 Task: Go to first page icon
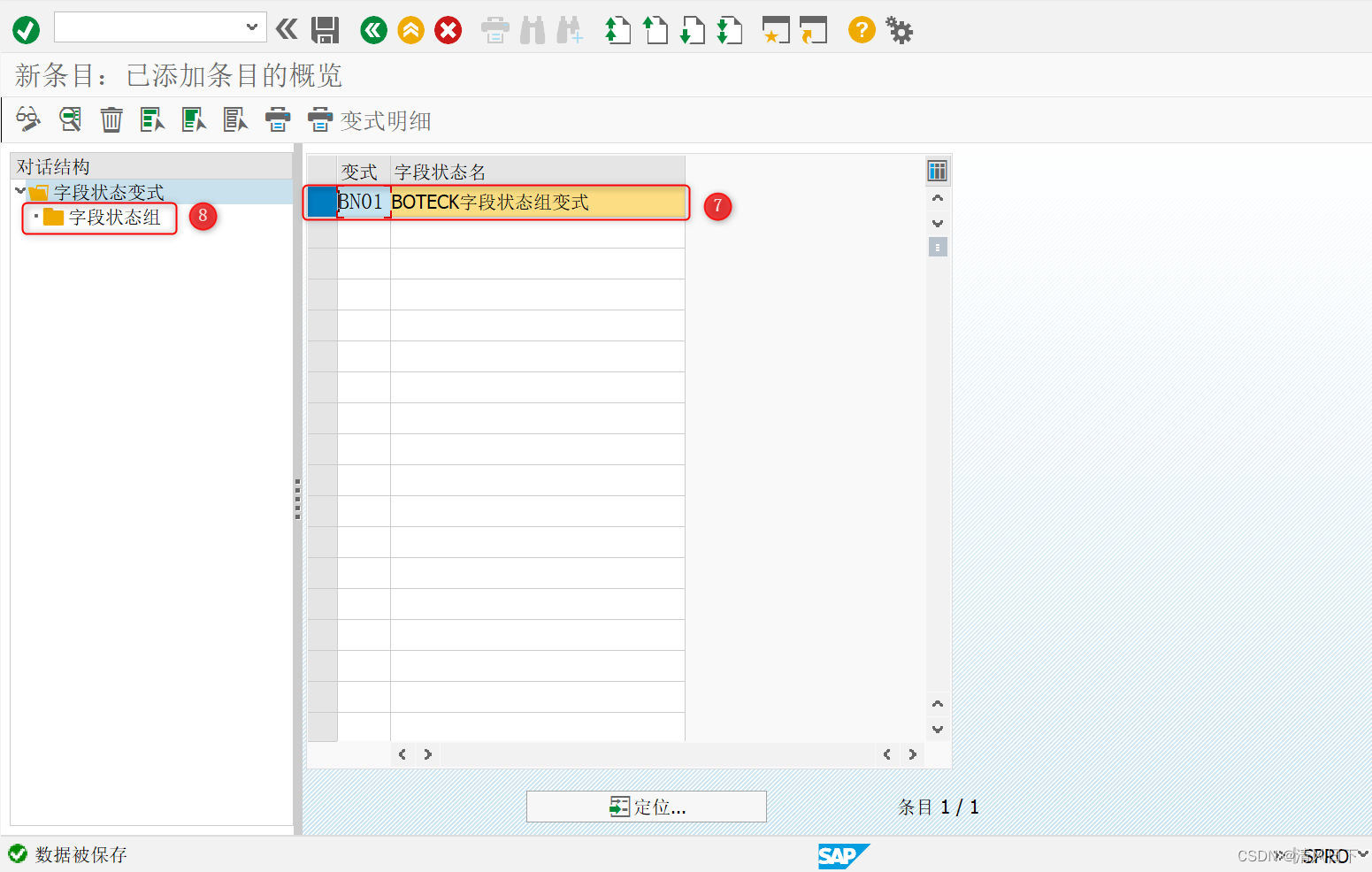point(617,31)
